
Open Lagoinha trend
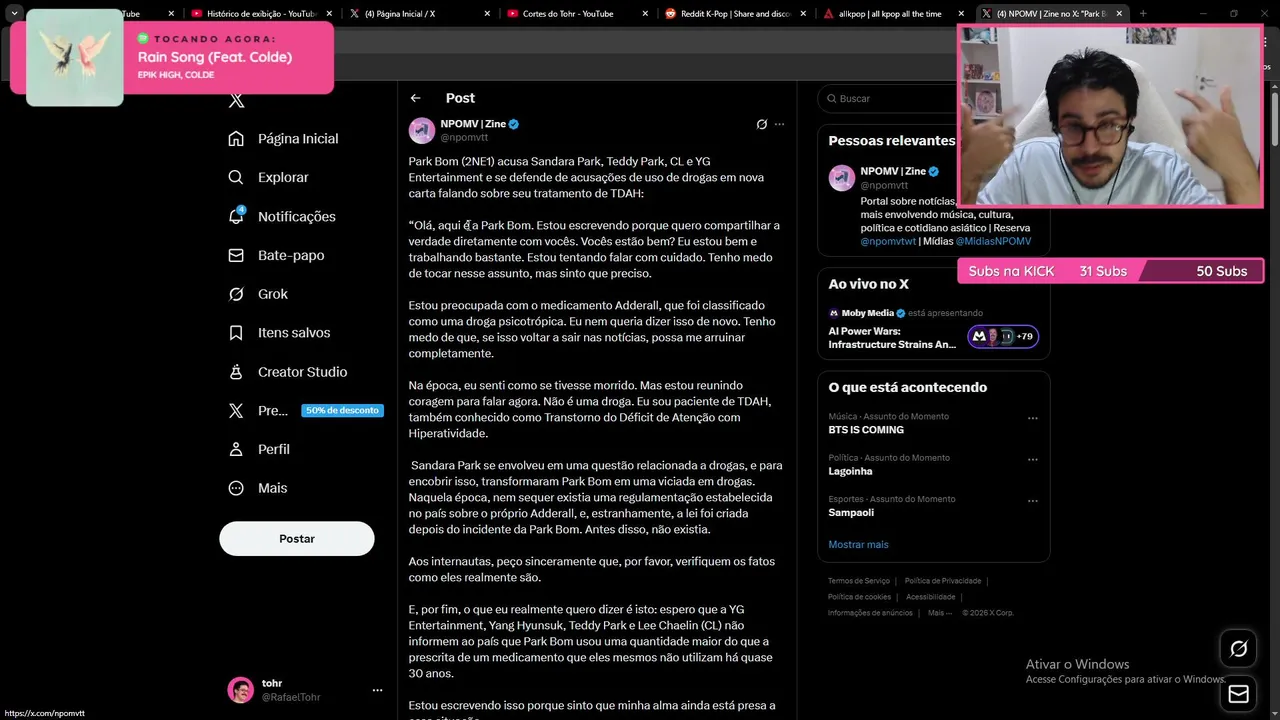coord(850,471)
